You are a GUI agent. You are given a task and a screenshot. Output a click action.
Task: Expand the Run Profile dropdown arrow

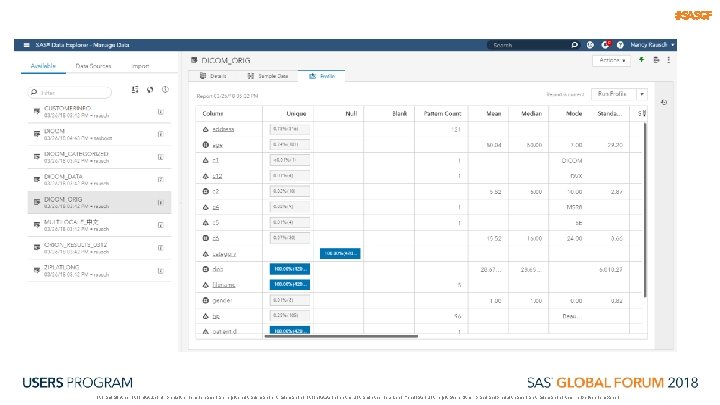click(x=642, y=94)
